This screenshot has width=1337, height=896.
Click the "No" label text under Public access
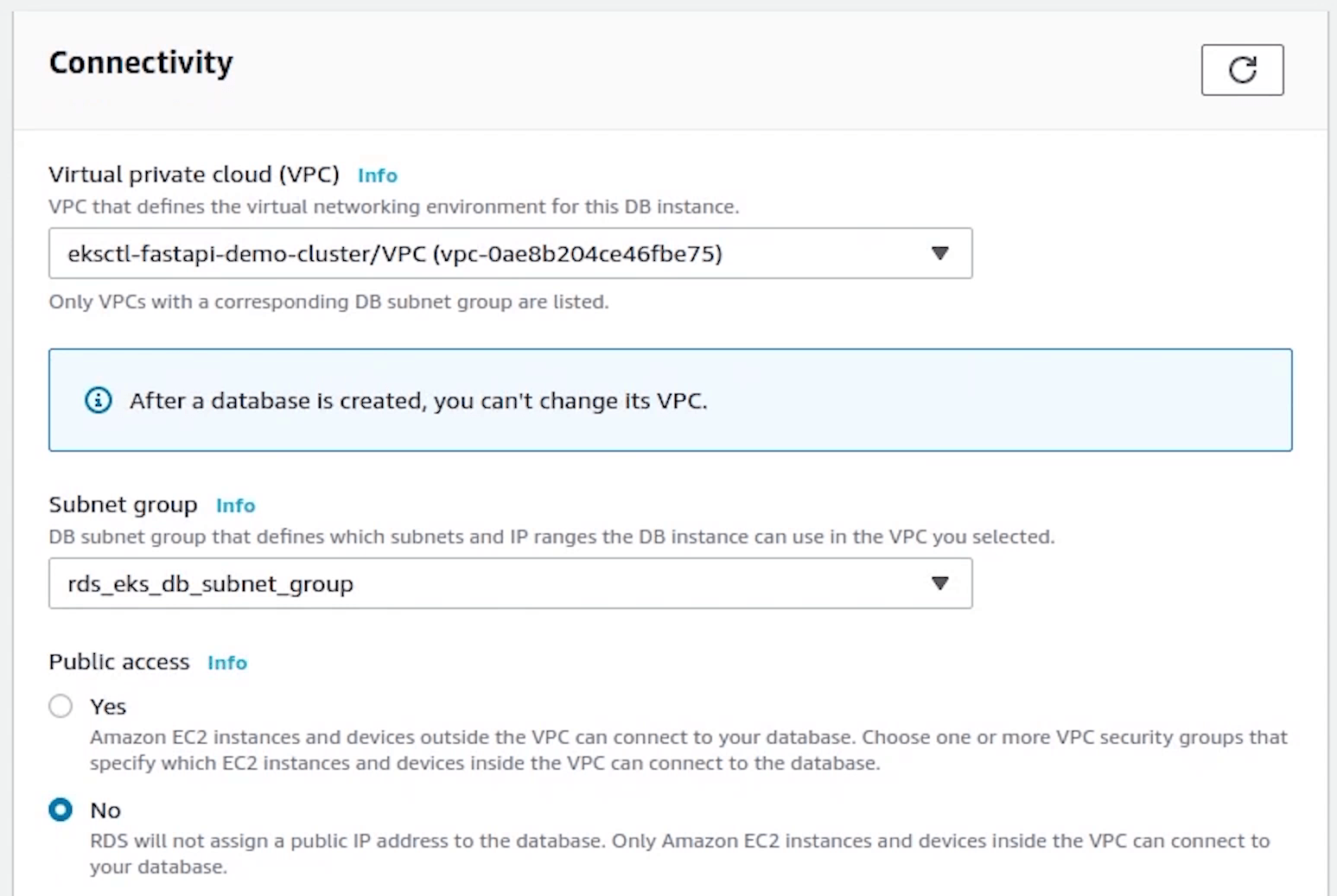point(105,810)
